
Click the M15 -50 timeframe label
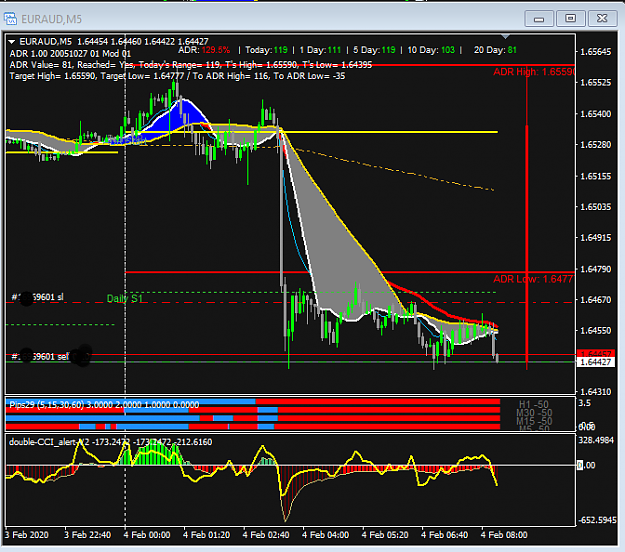534,421
